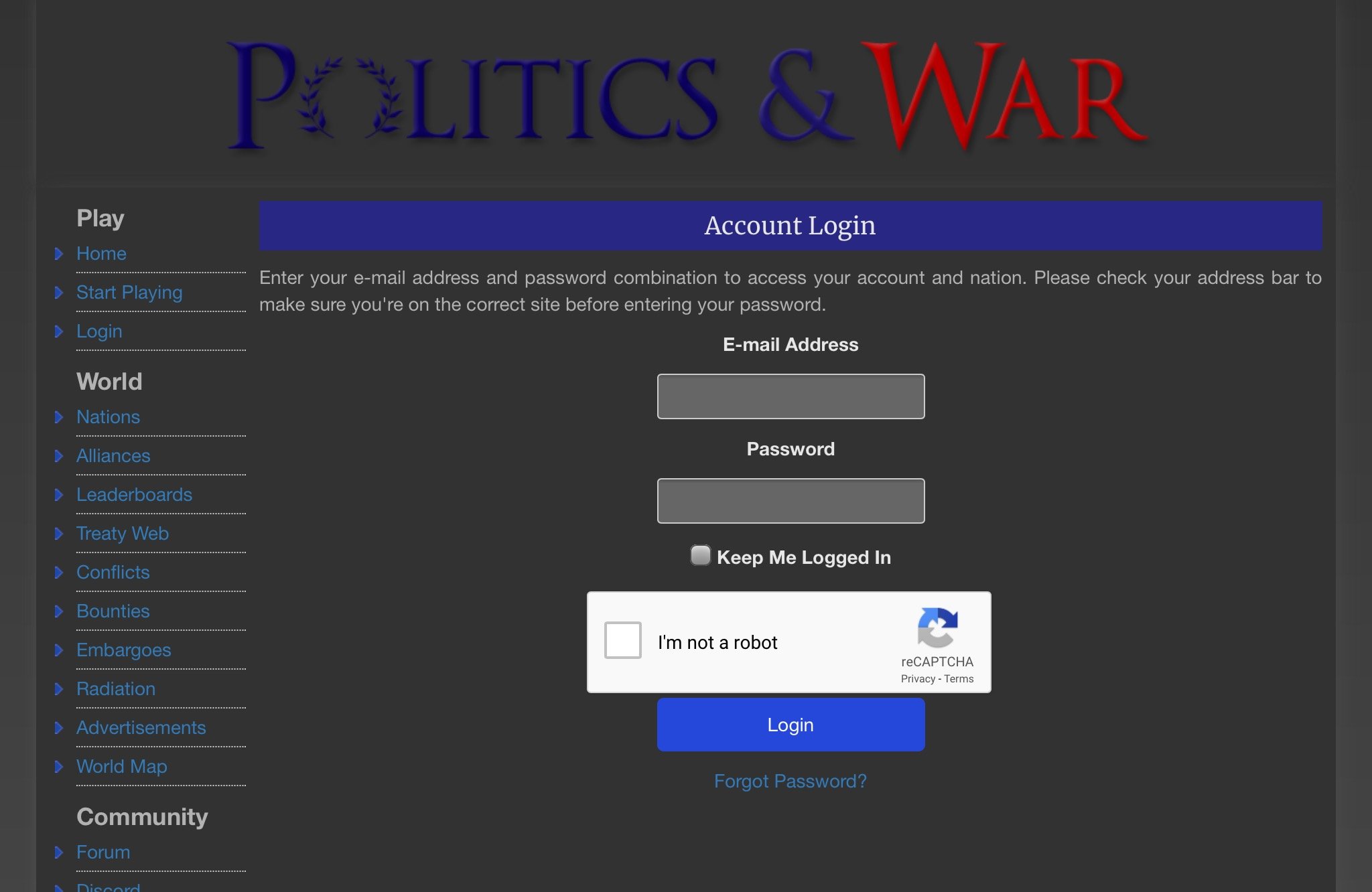Click the reCAPTCHA logo icon
1372x892 pixels.
click(937, 627)
